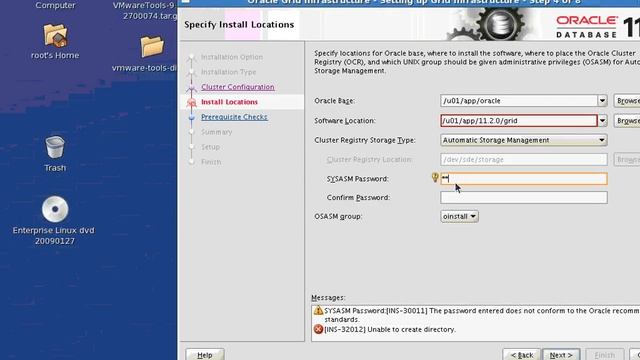Screen dimensions: 640x360
Task: Click the Summary step label
Action: click(x=216, y=132)
